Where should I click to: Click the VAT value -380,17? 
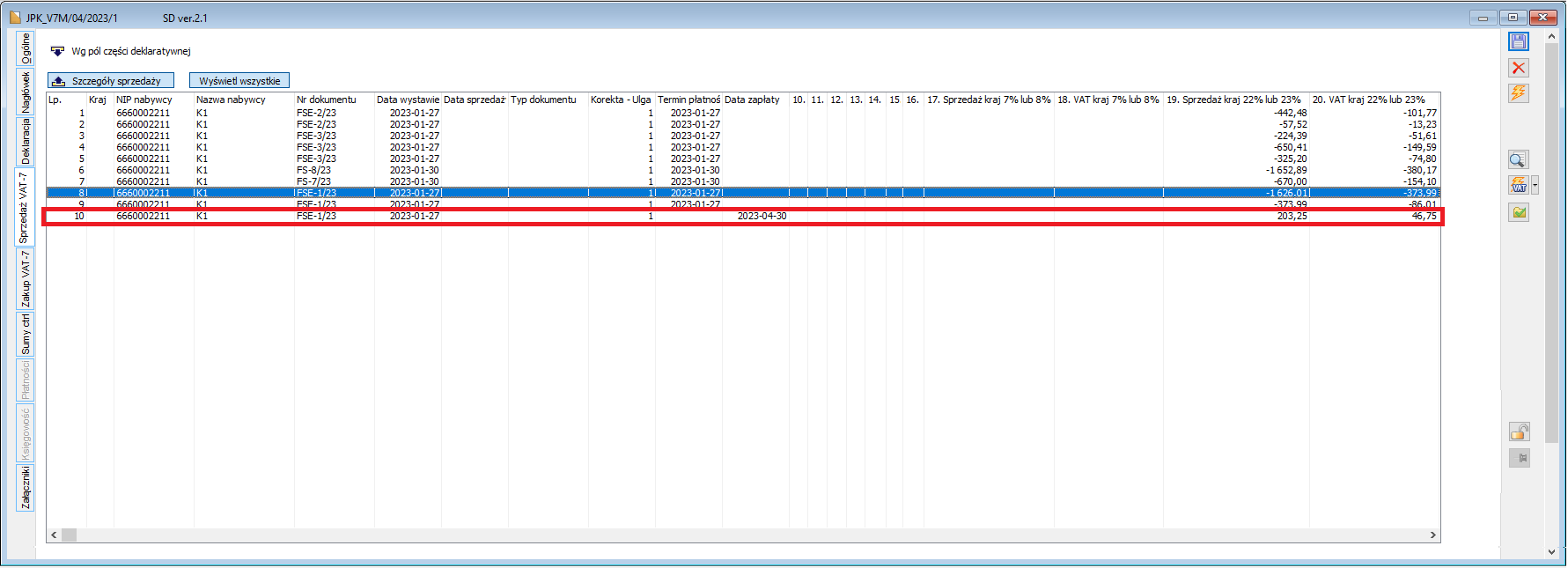coord(1420,170)
